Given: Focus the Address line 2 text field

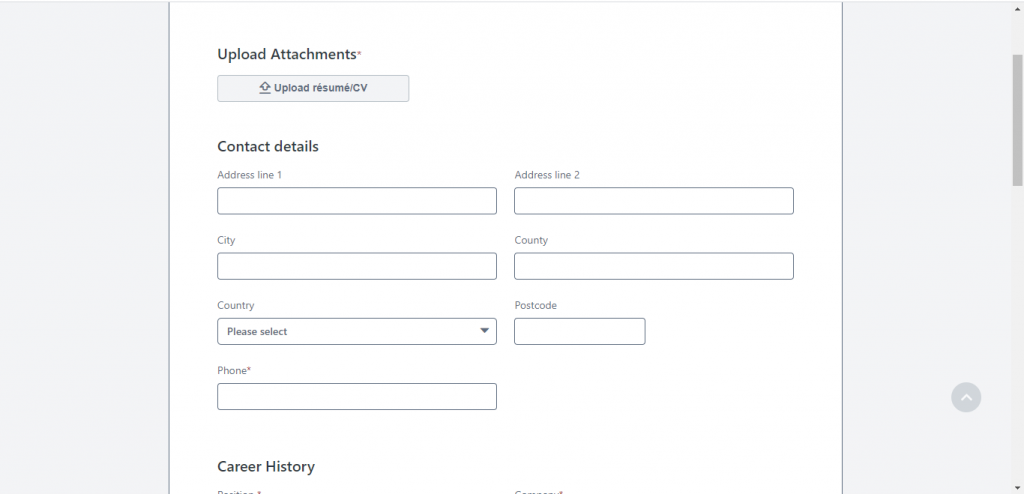Looking at the screenshot, I should click(653, 201).
